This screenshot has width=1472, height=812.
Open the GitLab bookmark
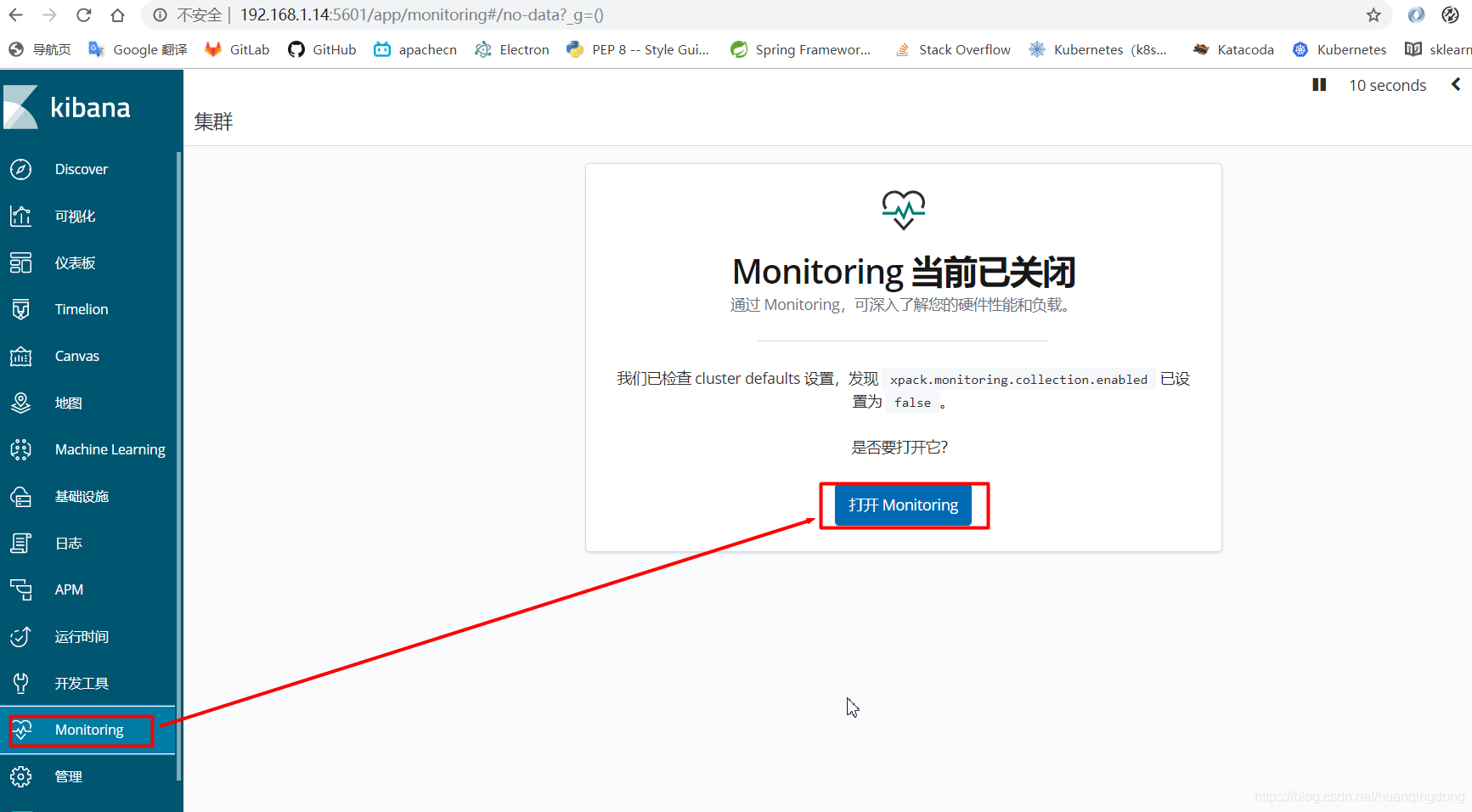237,49
